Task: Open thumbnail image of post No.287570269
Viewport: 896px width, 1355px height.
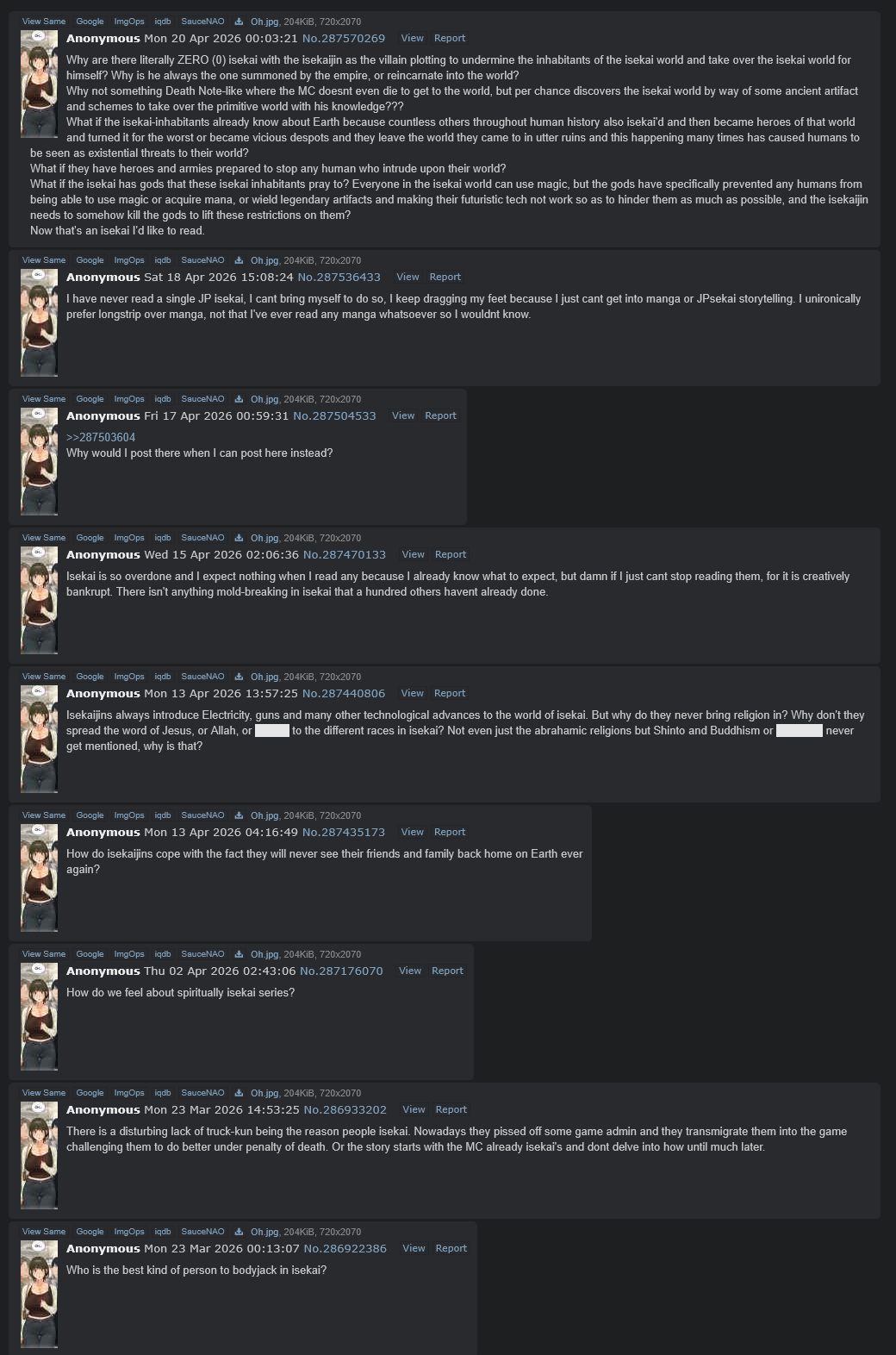Action: (x=39, y=83)
